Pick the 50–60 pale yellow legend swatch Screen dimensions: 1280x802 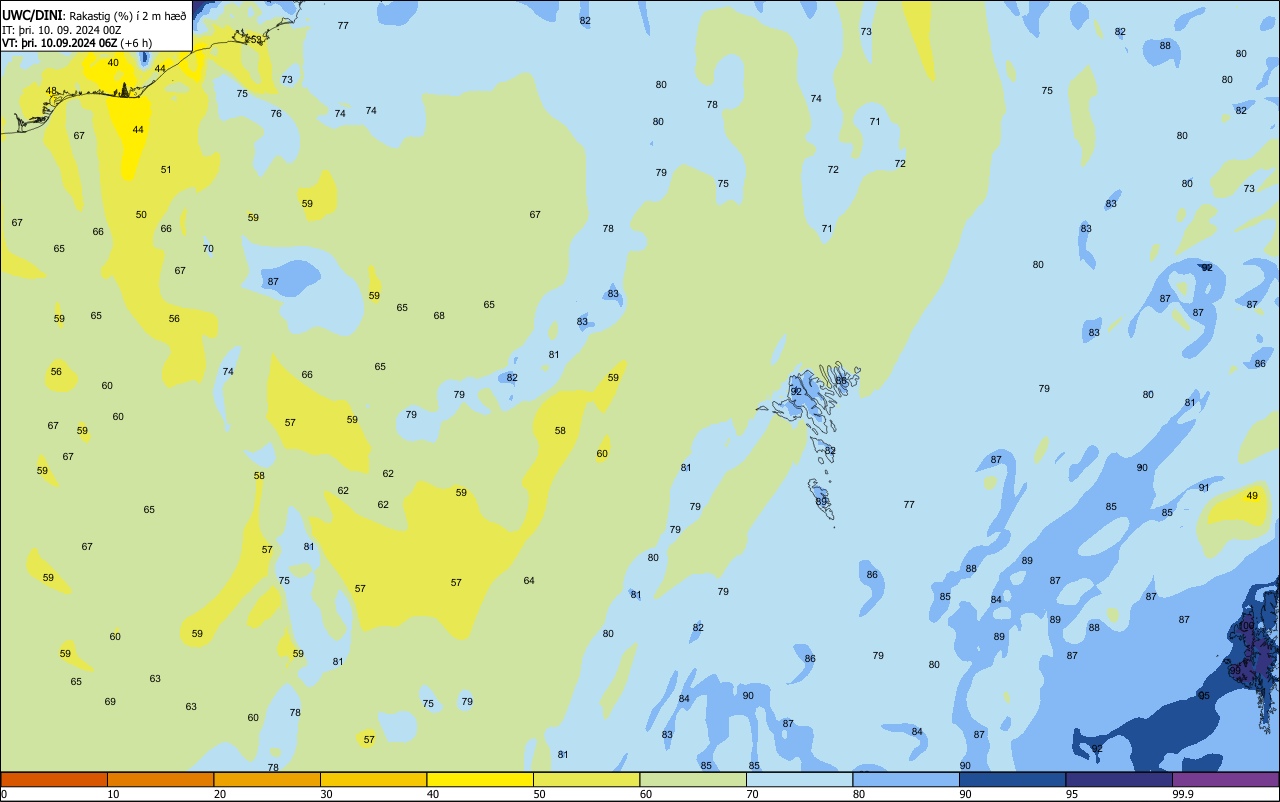pos(586,779)
